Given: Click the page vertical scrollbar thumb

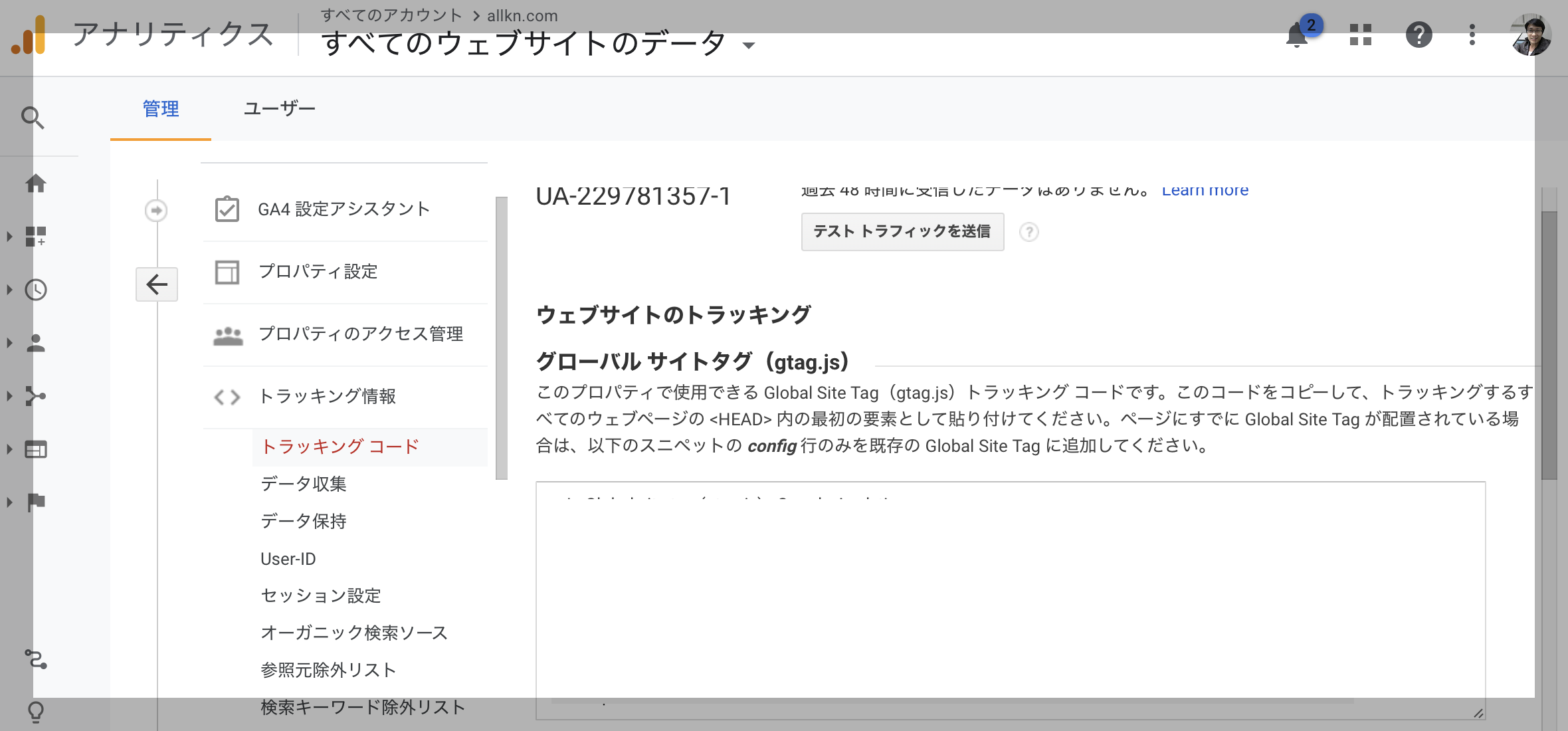Looking at the screenshot, I should coord(1549,346).
